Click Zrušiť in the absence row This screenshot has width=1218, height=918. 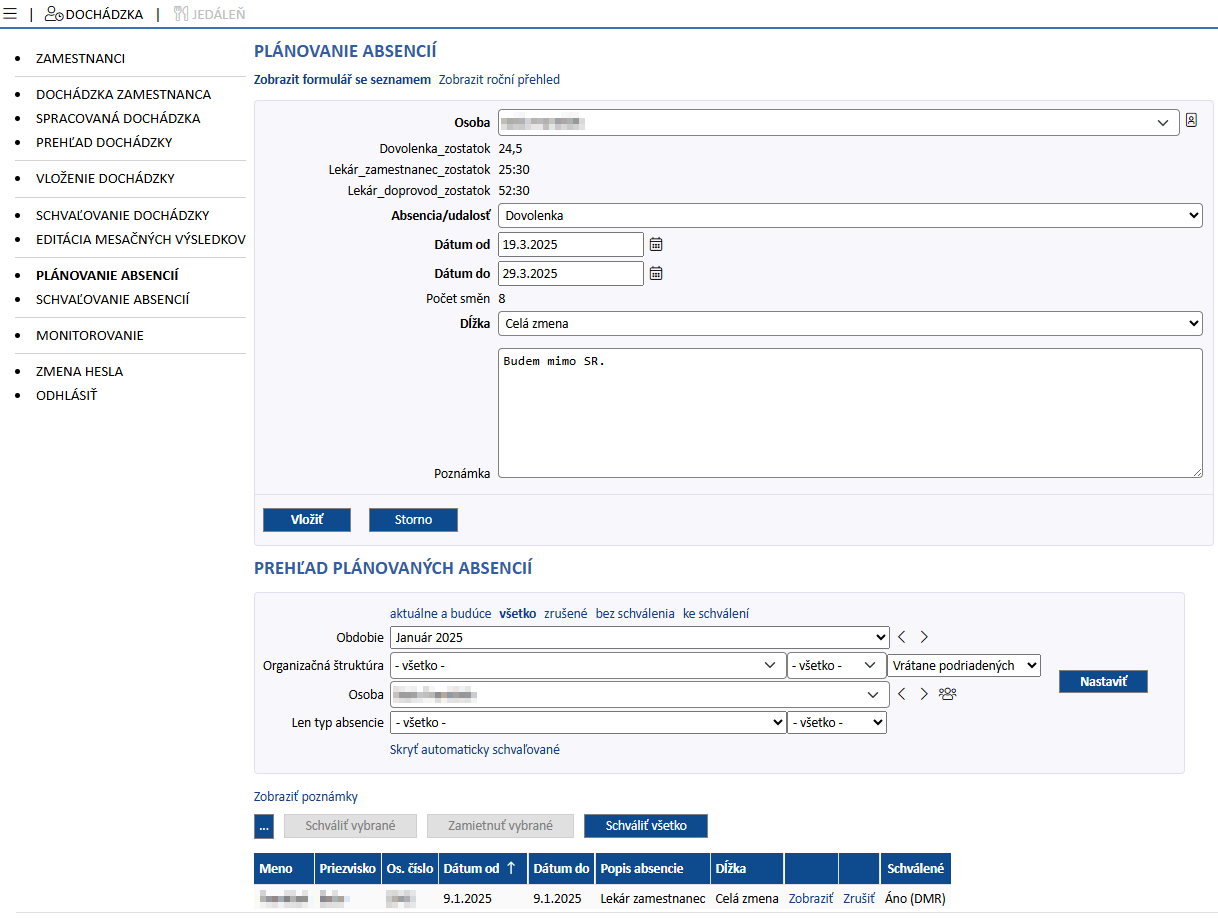[x=859, y=899]
